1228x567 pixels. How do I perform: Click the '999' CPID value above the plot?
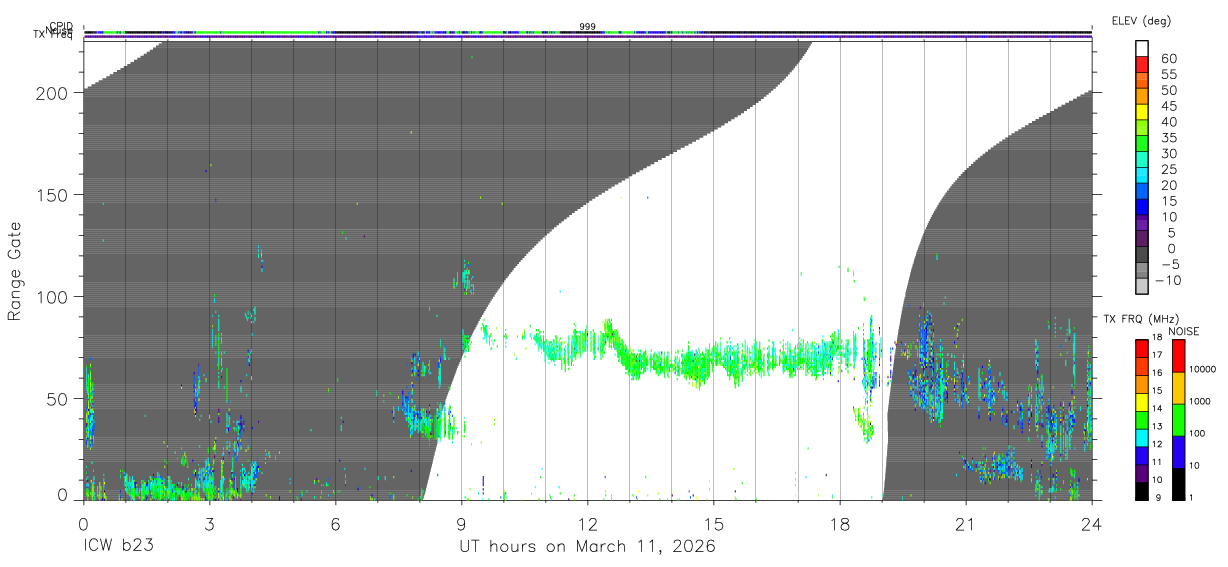coord(587,27)
